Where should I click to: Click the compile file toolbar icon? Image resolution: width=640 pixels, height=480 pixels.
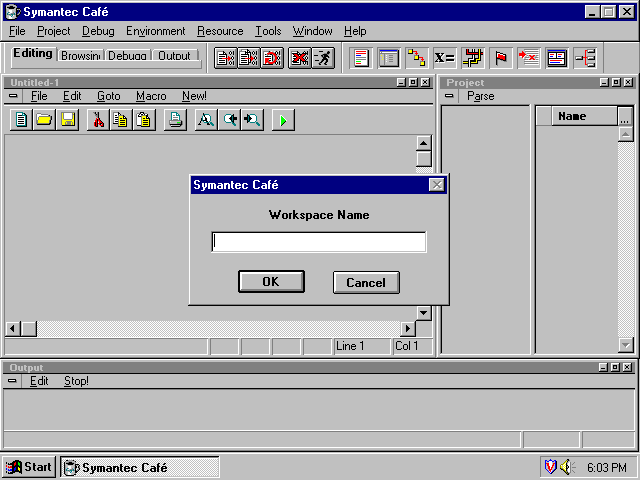(225, 58)
